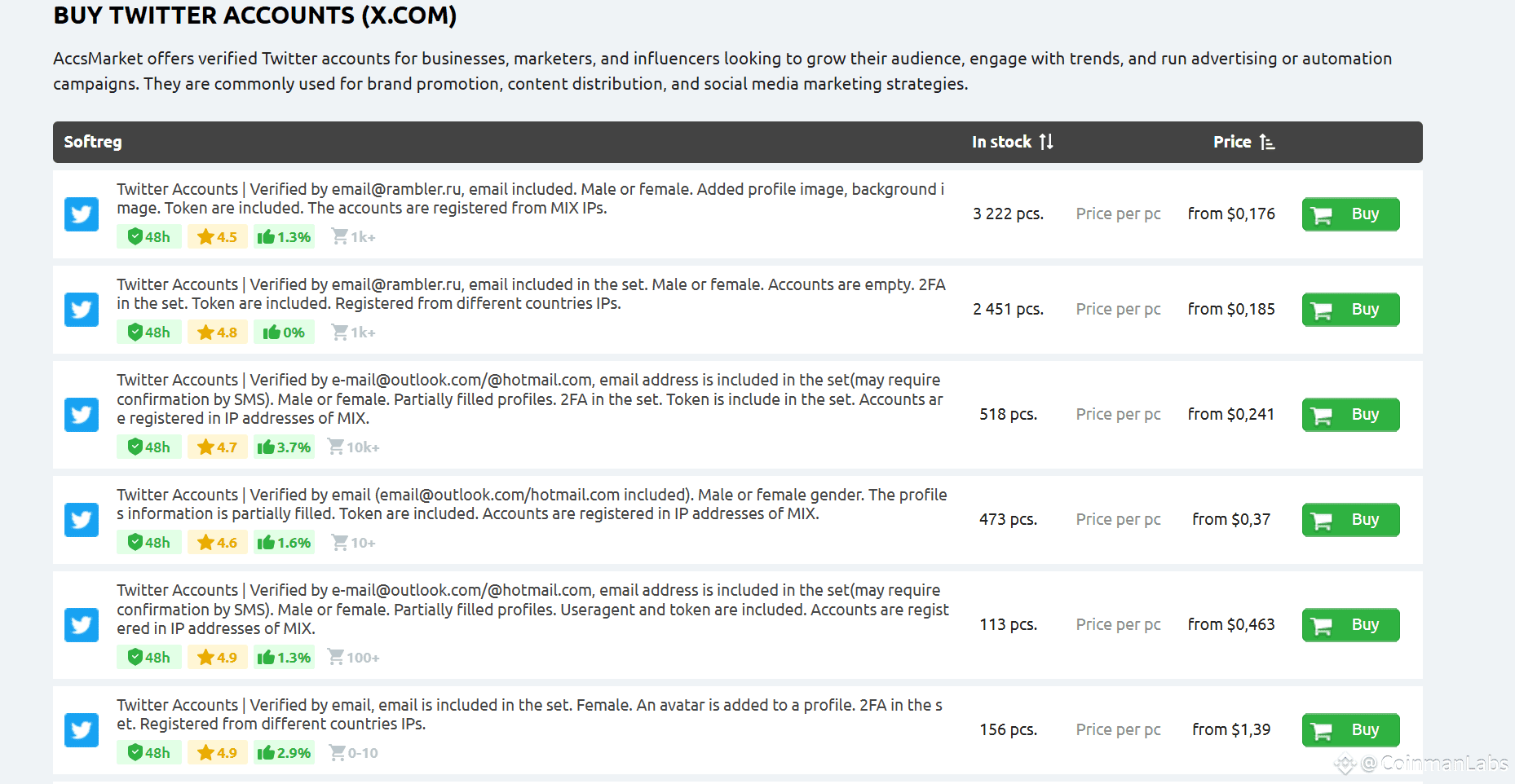This screenshot has height=784, width=1515.
Task: Click the 4.9 star rating on 113 pcs listing
Action: click(x=217, y=658)
